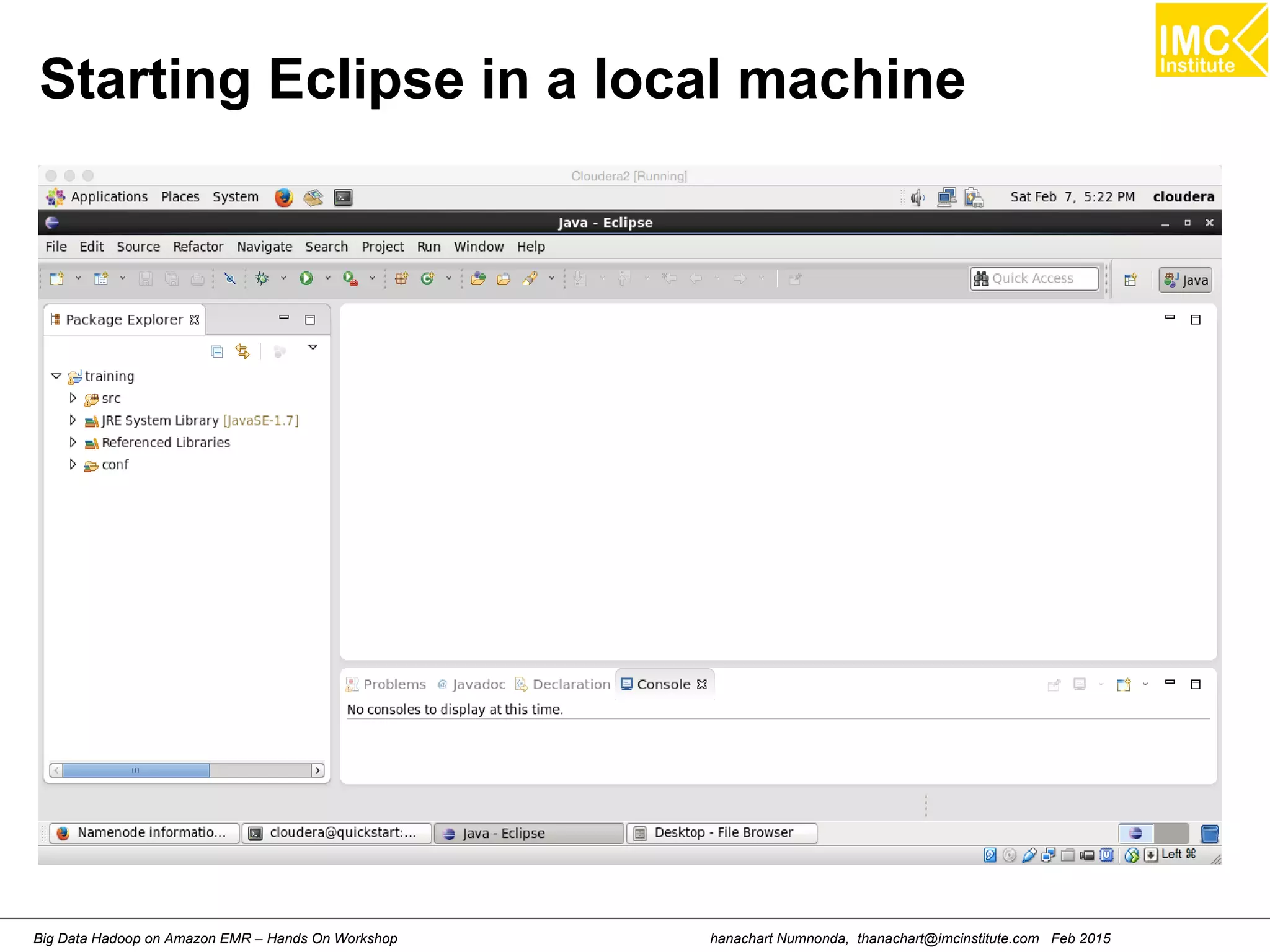Click the Open Console icon

[x=1124, y=684]
